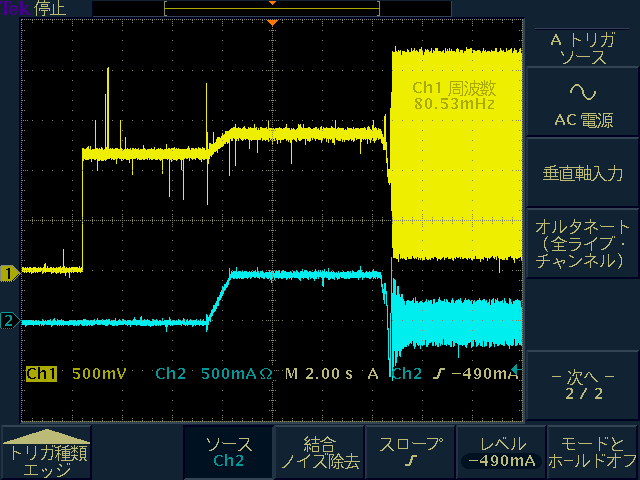Go to next page via 次へ 2/2
640x480 pixels.
(582, 385)
